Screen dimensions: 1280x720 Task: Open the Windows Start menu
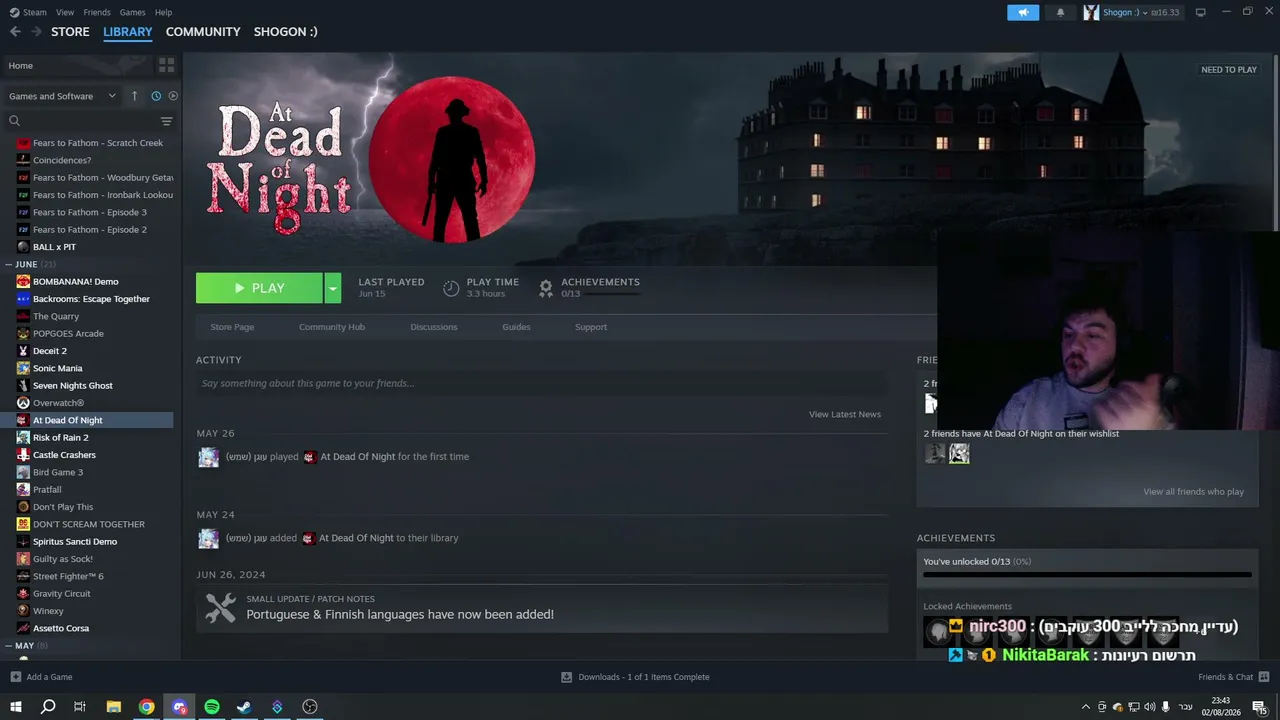point(16,707)
